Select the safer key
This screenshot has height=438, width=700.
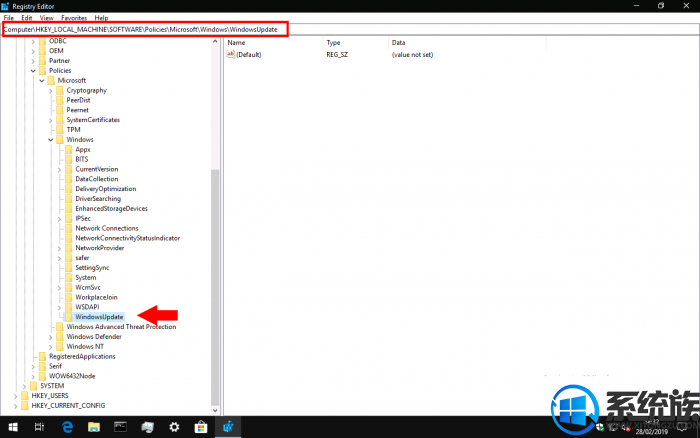(82, 258)
